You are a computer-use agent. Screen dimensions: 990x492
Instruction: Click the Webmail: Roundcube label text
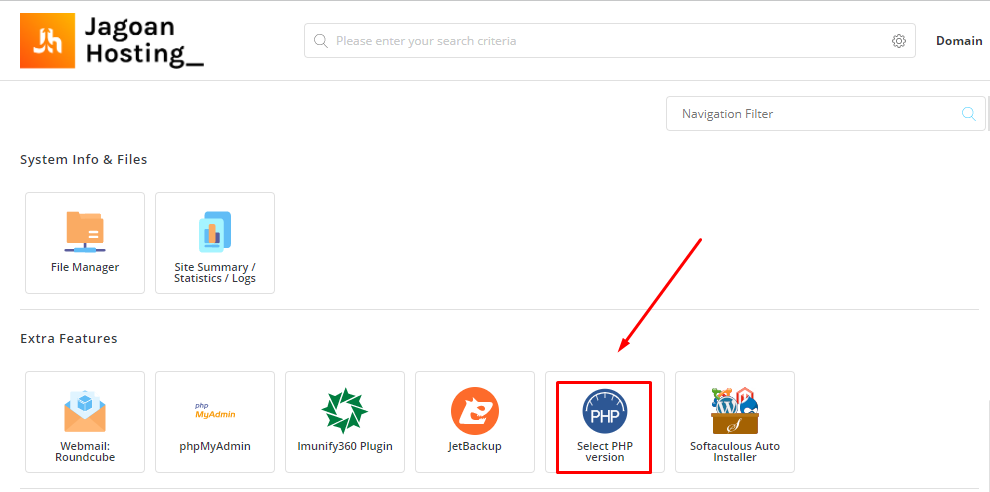click(85, 452)
